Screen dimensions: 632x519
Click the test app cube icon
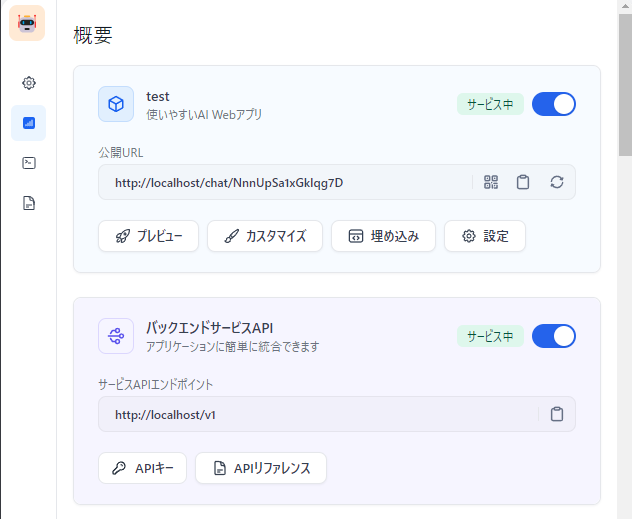click(x=116, y=104)
